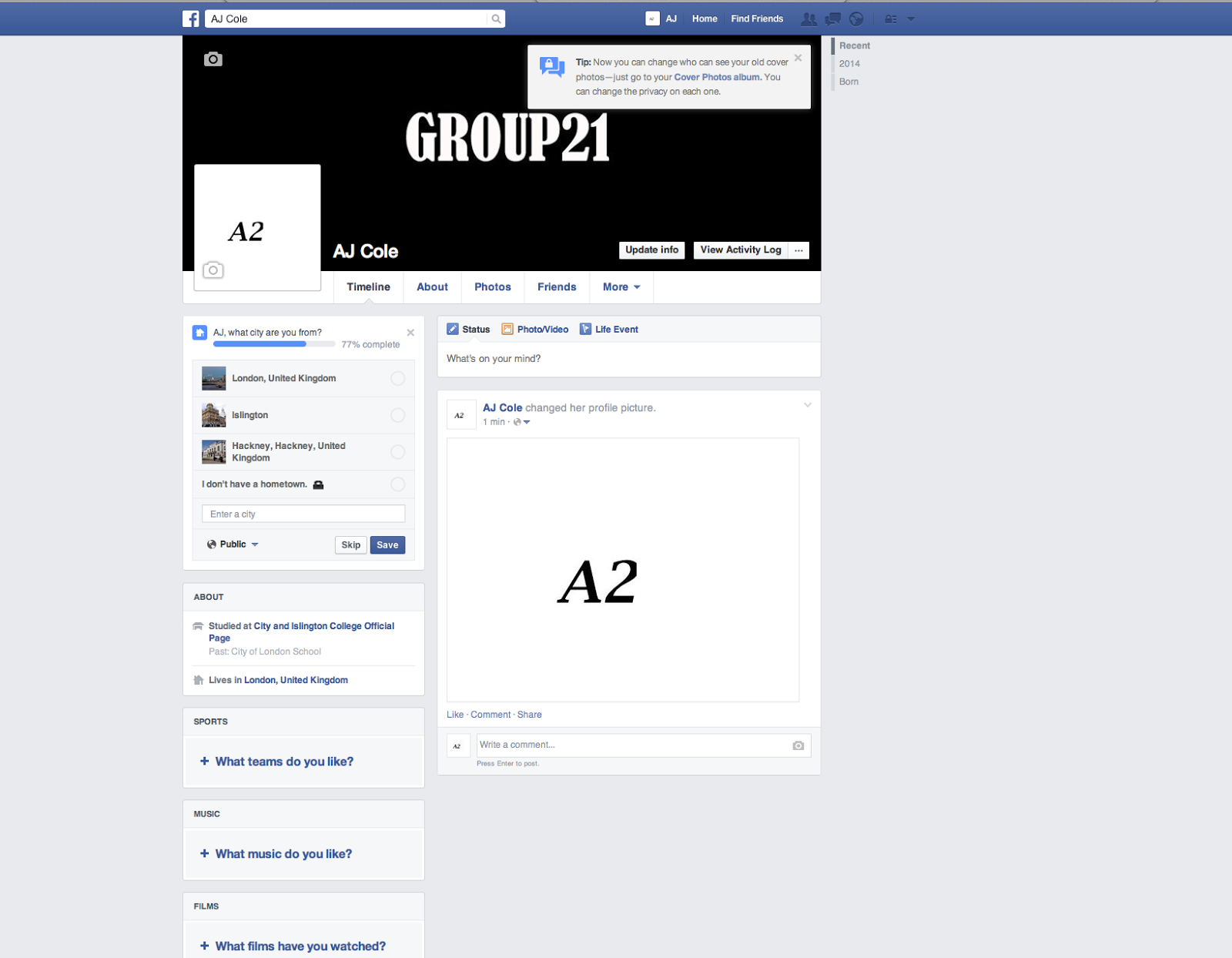Share the profile picture post
The height and width of the screenshot is (958, 1232).
(530, 715)
